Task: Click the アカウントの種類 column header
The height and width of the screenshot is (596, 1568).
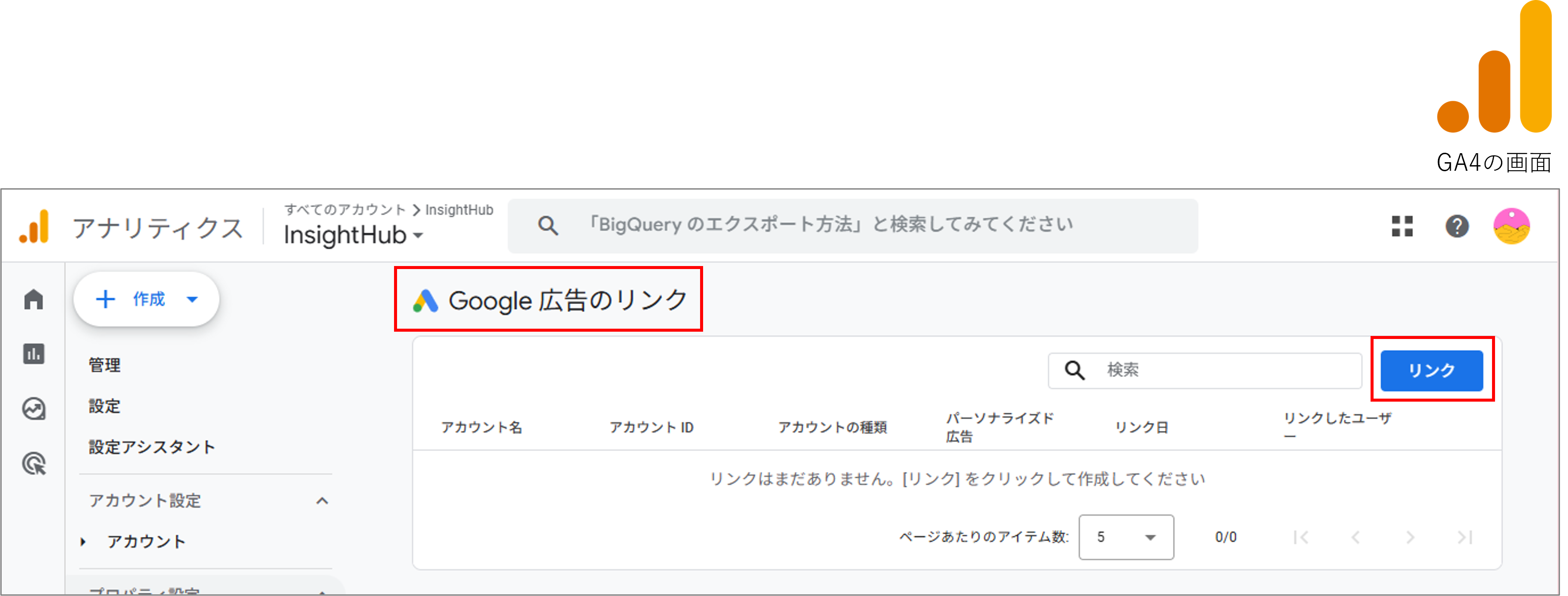Action: point(832,427)
